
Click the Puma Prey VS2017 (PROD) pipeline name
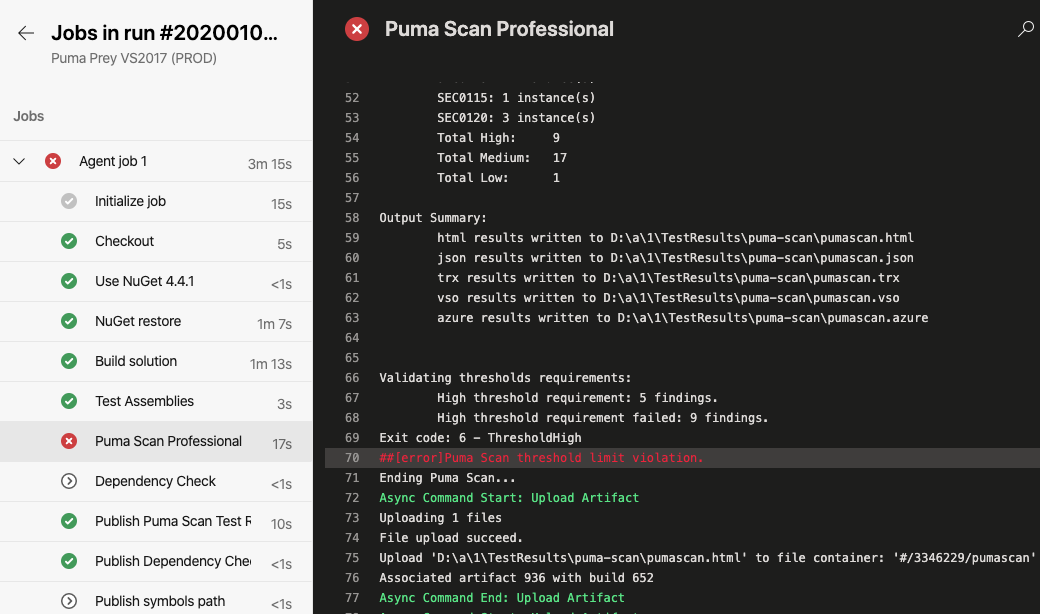point(134,58)
